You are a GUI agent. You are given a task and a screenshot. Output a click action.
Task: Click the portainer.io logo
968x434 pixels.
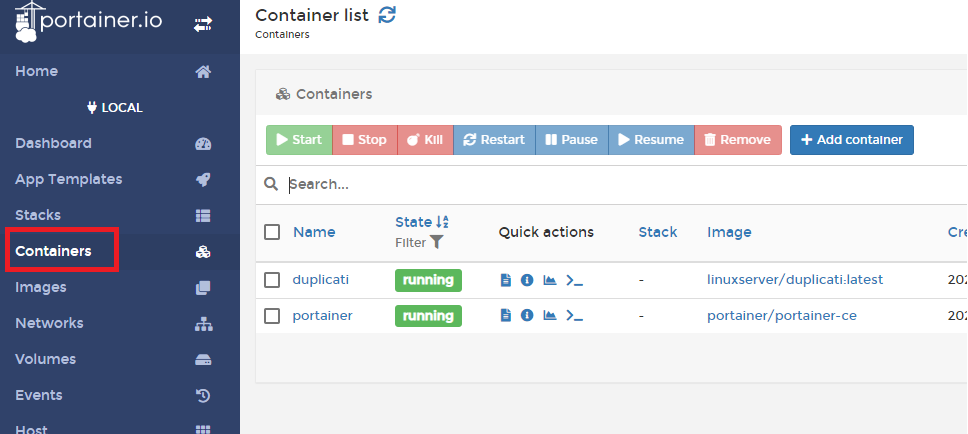[88, 22]
